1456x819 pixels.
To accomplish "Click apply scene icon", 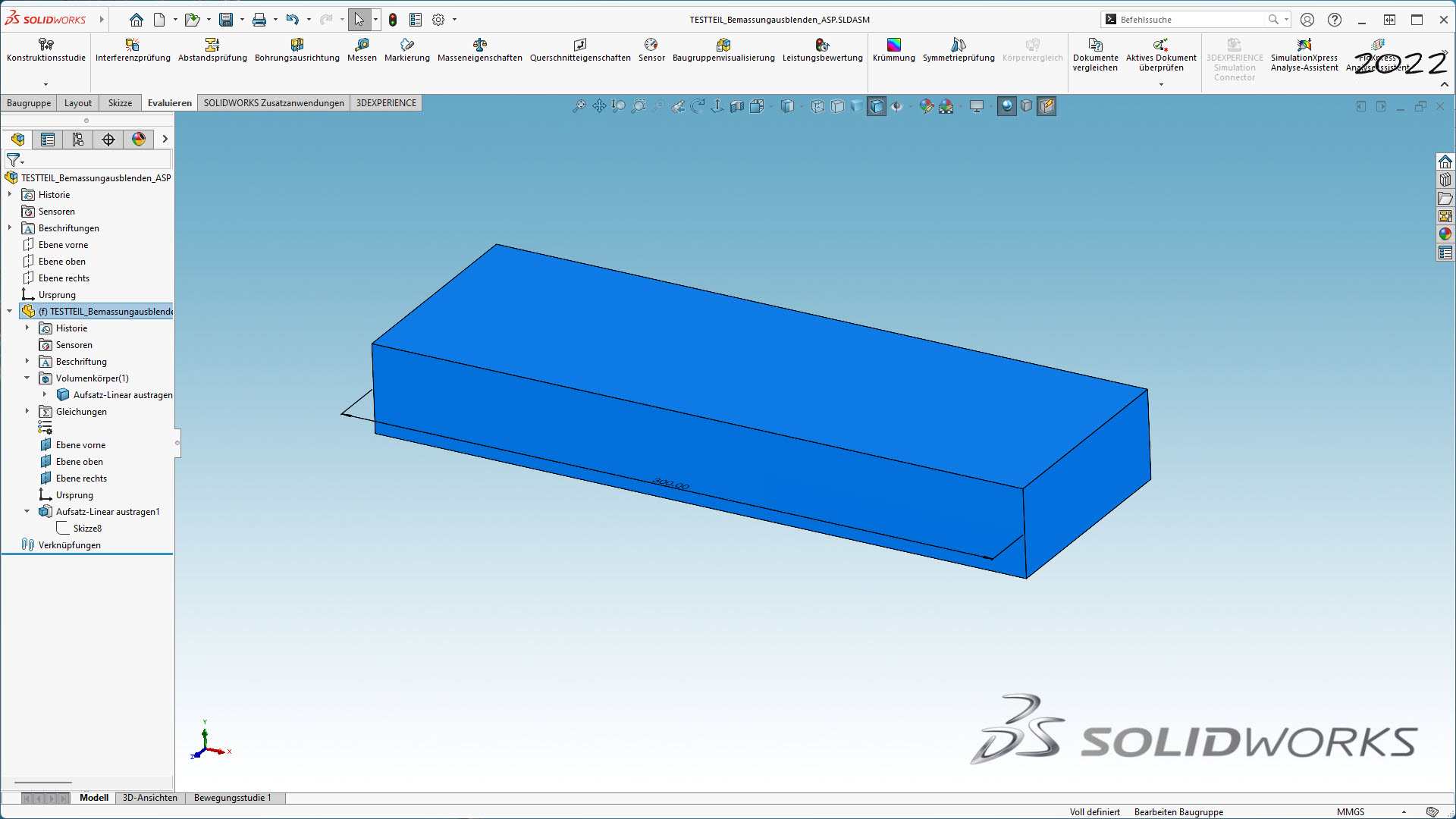I will (x=946, y=106).
